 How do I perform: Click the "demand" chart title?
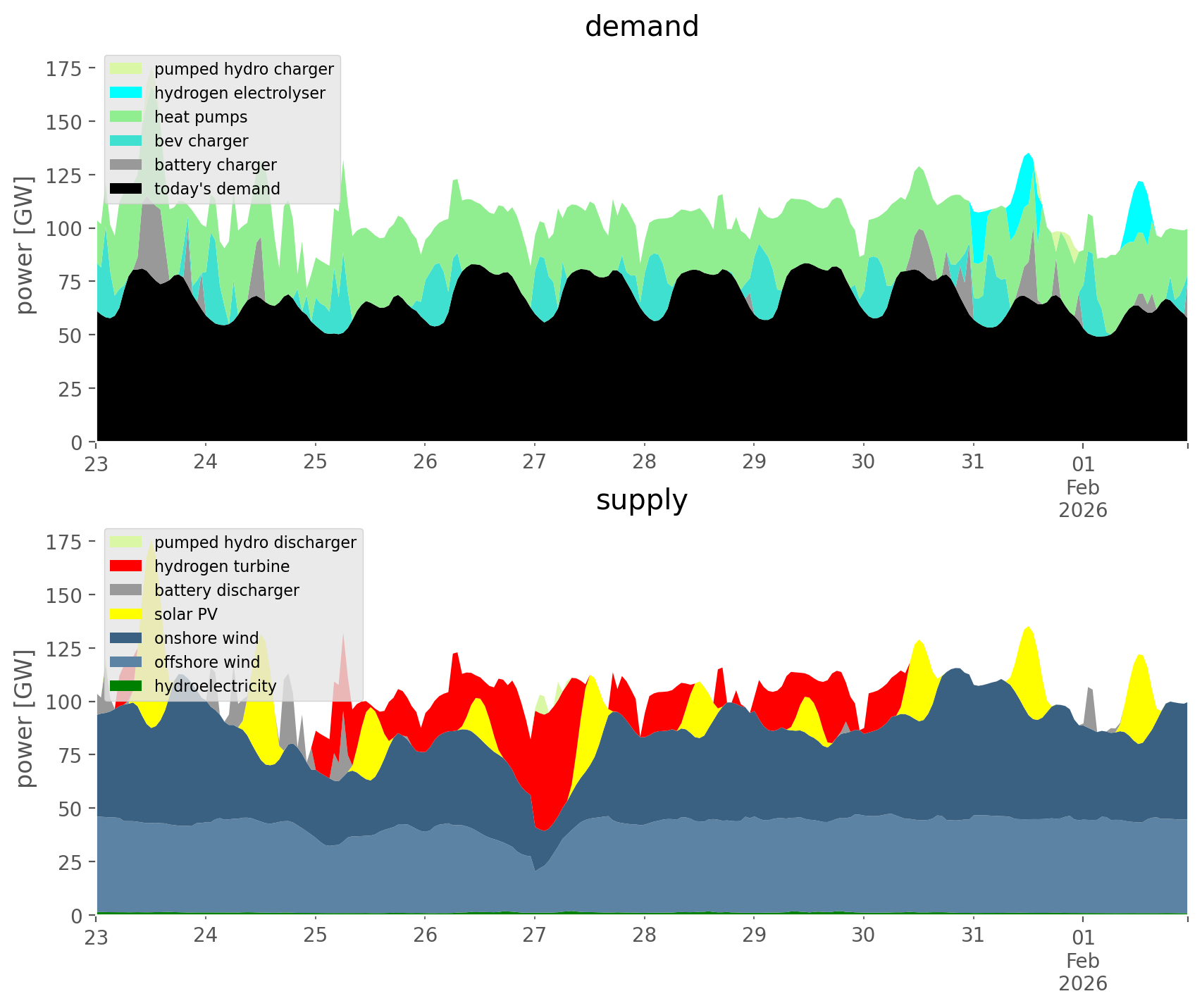click(641, 27)
